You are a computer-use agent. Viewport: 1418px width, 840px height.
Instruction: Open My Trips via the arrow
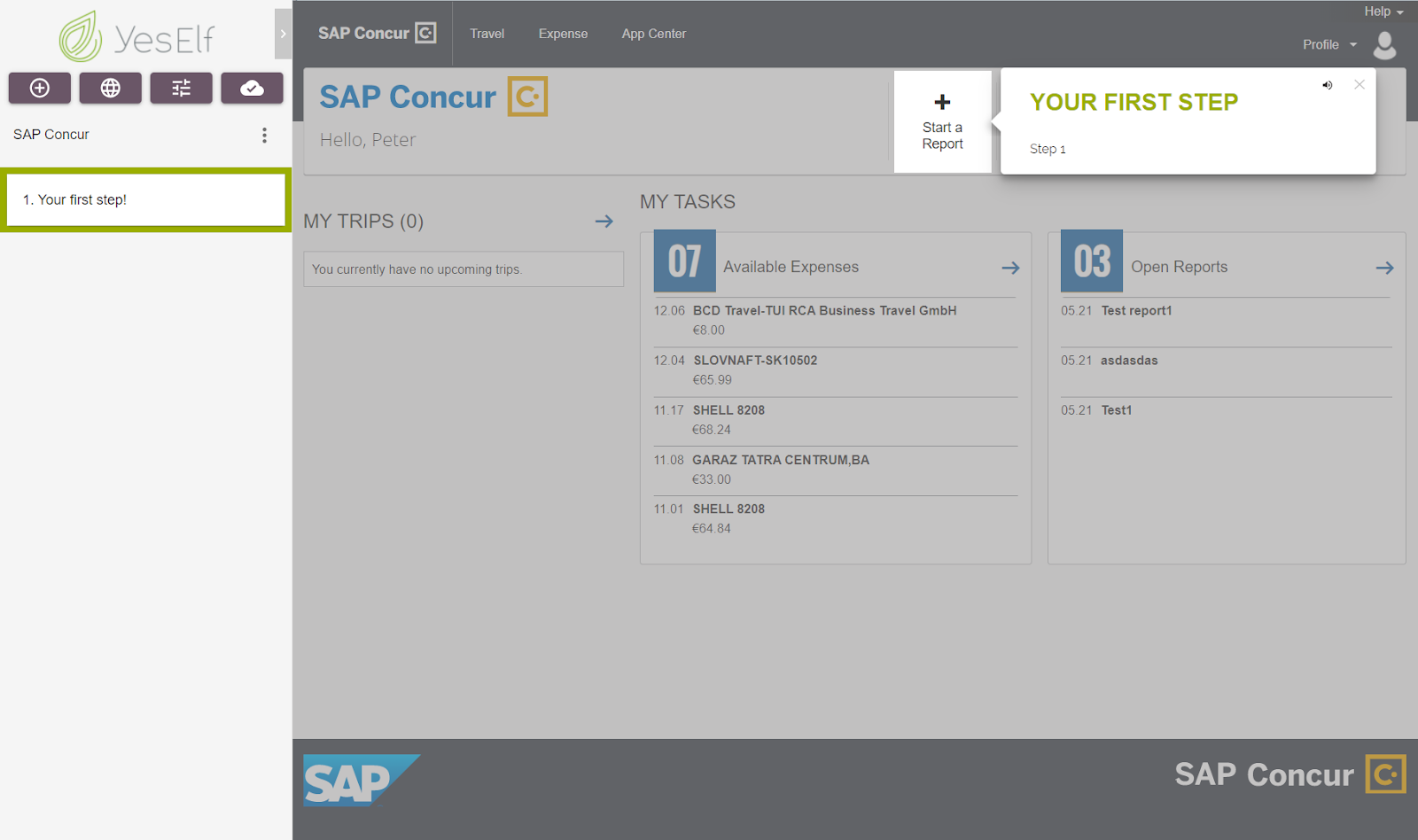point(604,222)
